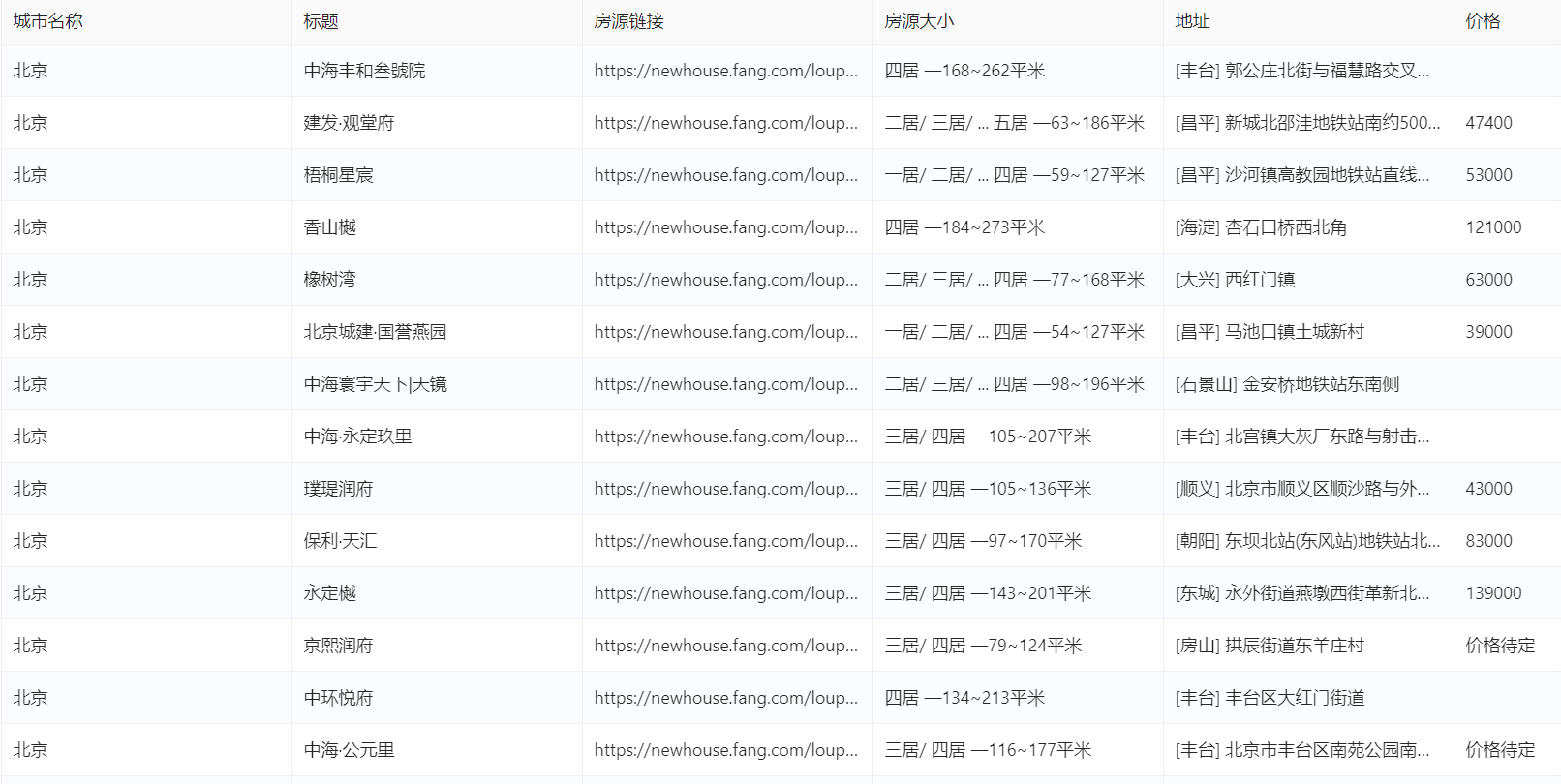
Task: Open the link in the 香山樾 row
Action: click(x=726, y=227)
